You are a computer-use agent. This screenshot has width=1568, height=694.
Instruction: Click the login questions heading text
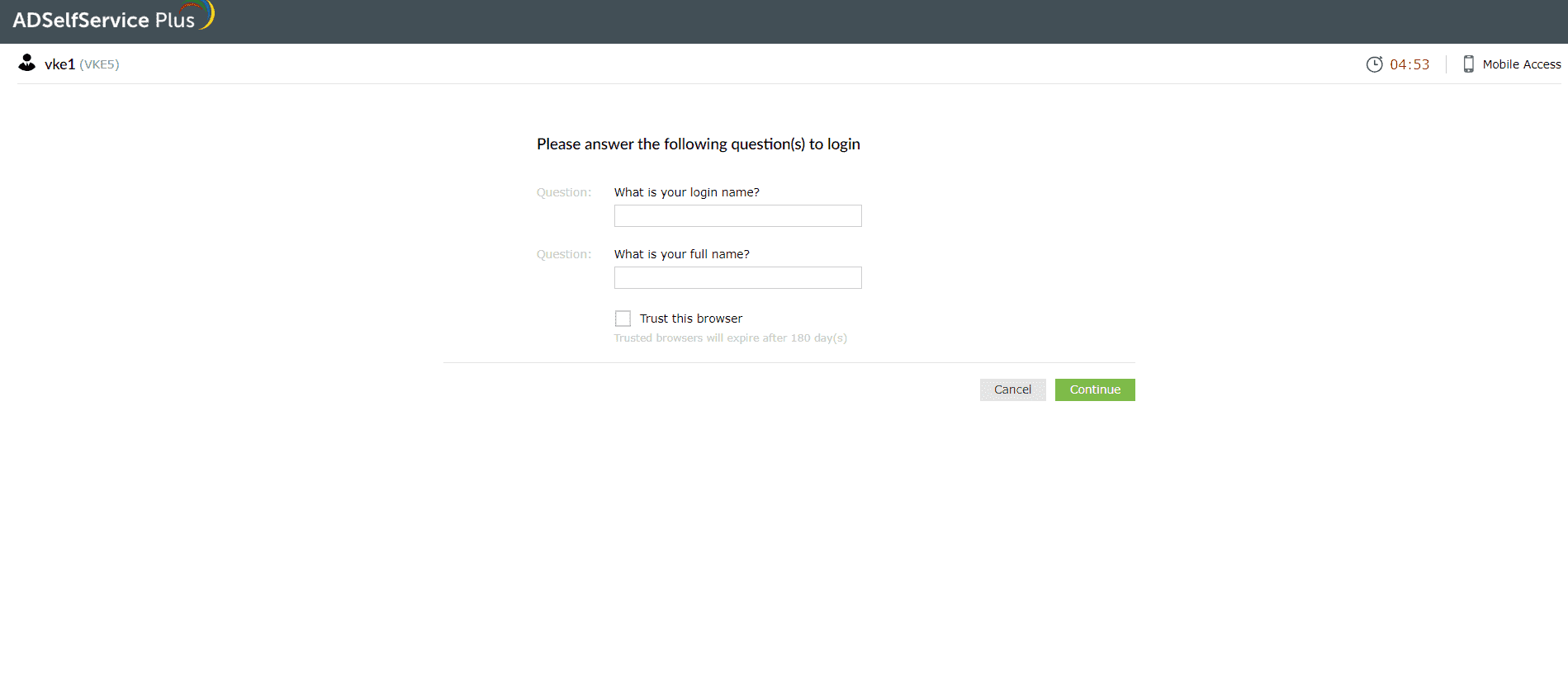point(698,144)
